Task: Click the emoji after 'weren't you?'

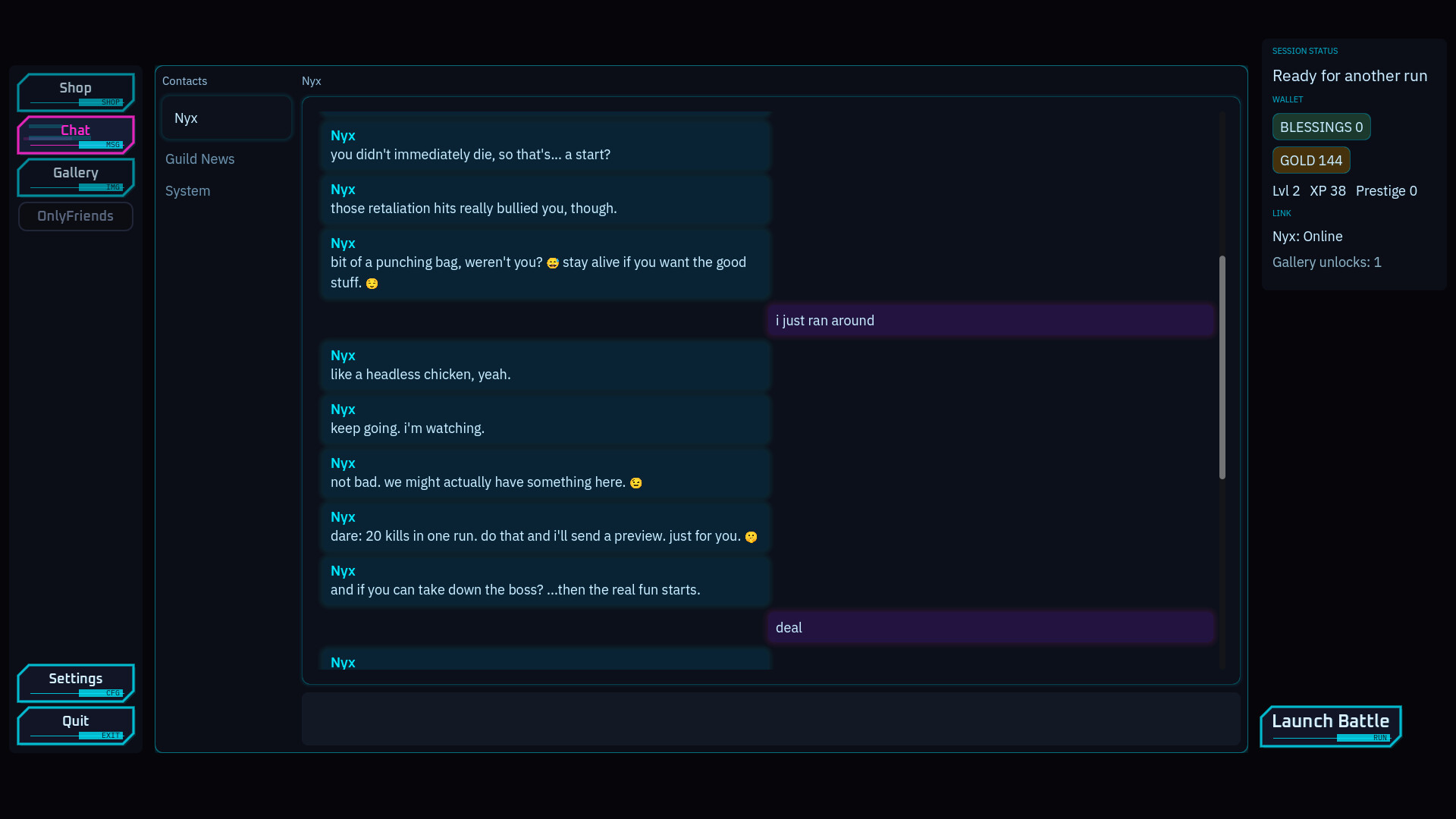Action: tap(552, 263)
